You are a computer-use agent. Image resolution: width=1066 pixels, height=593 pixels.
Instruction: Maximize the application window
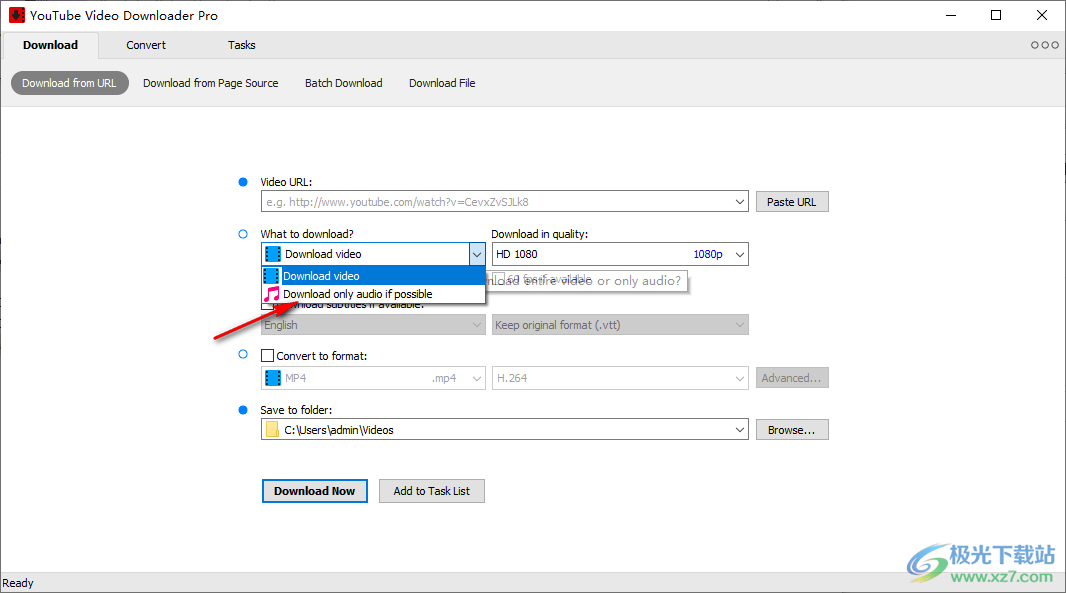click(996, 15)
